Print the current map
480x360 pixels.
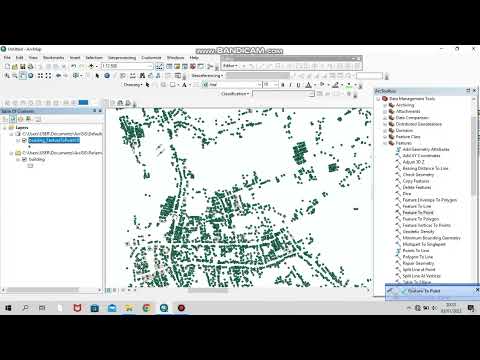coord(30,66)
